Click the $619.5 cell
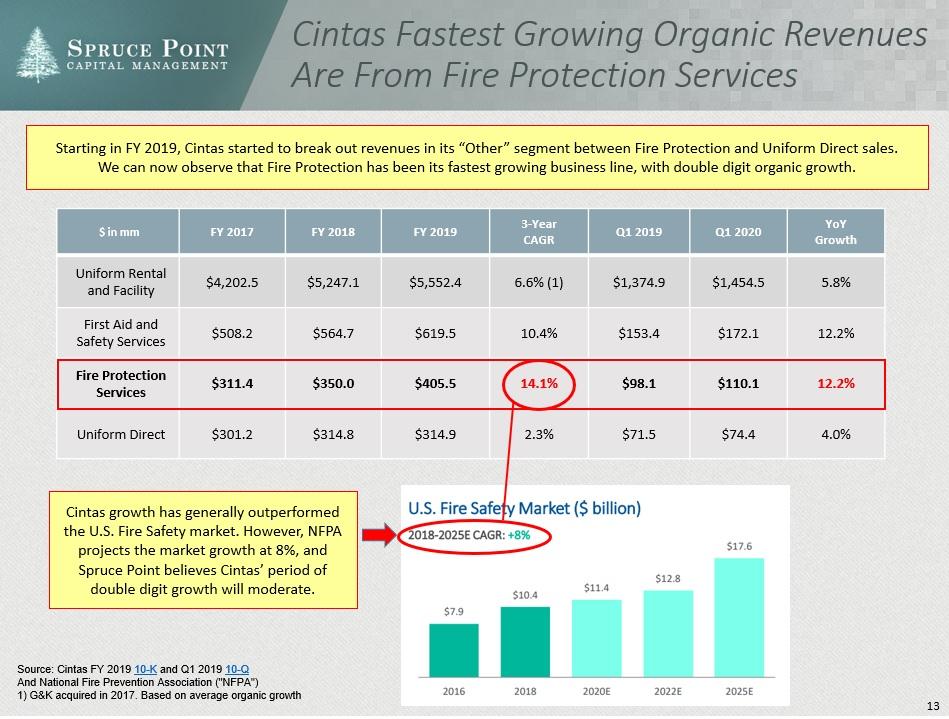 [x=435, y=333]
